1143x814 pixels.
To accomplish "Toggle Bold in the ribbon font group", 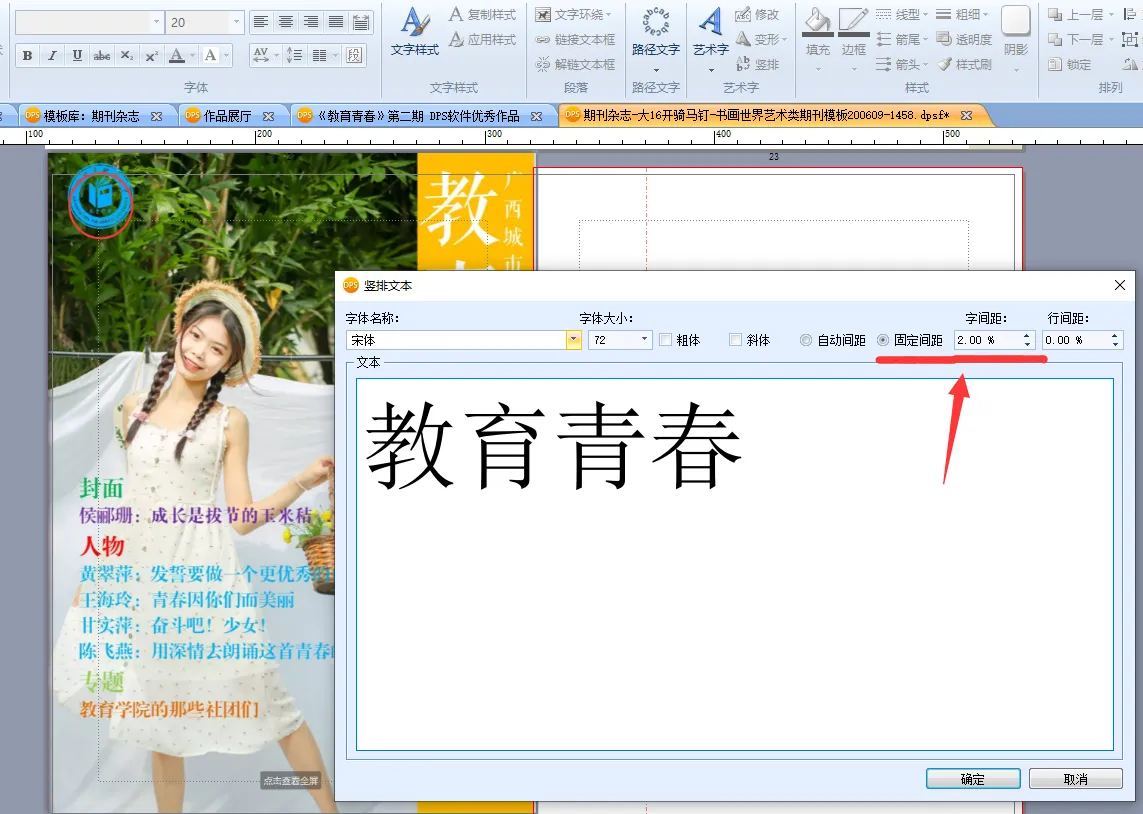I will [x=28, y=55].
